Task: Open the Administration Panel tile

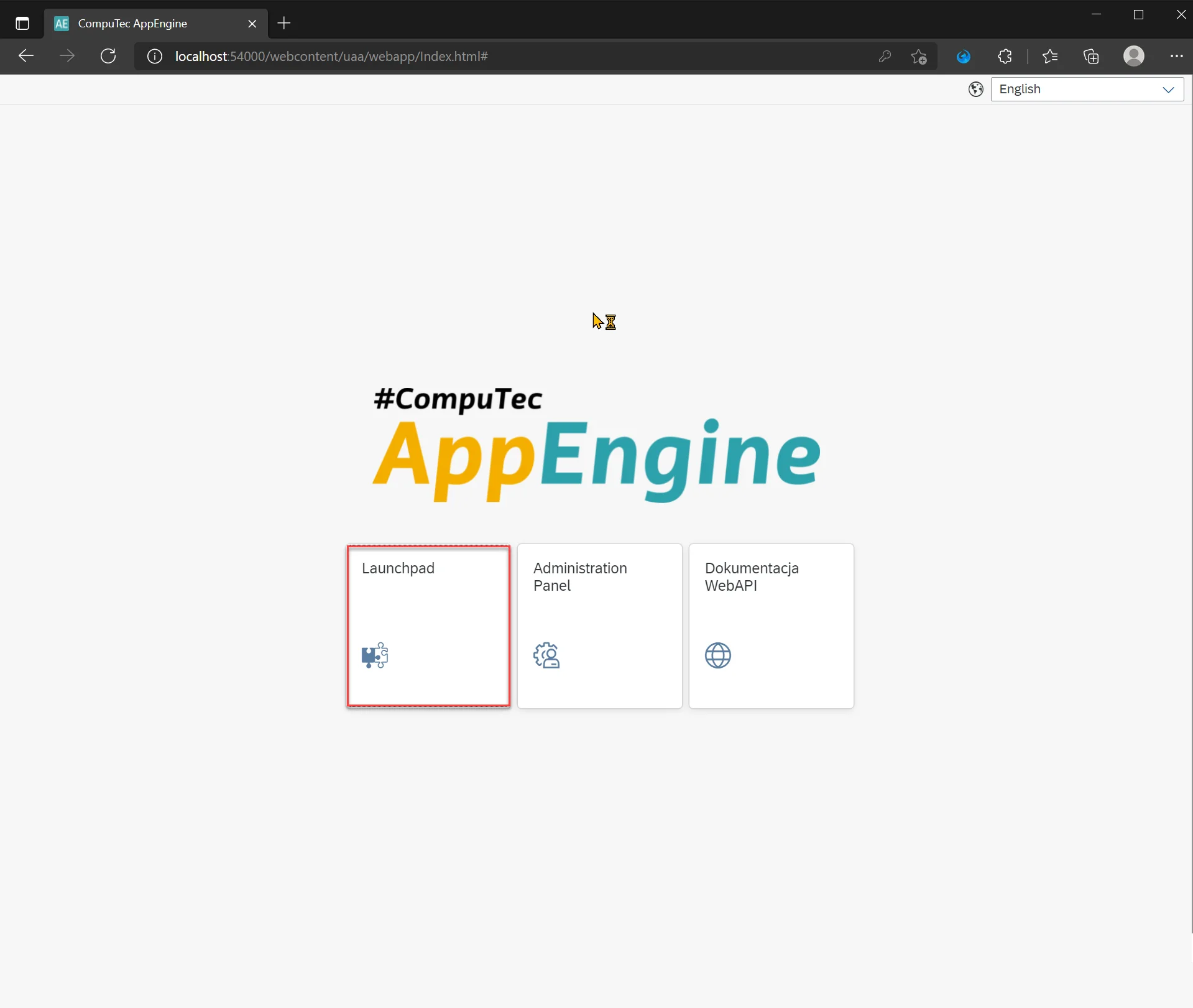Action: (599, 625)
